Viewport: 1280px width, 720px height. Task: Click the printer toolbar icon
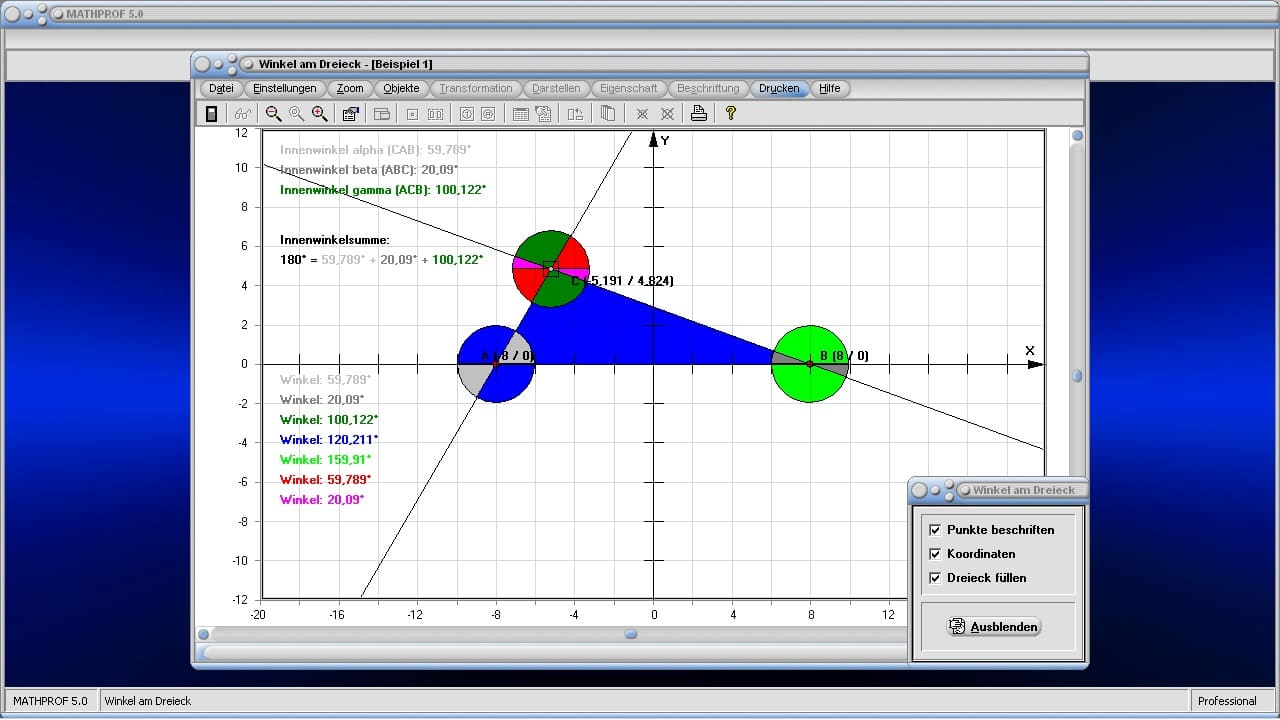coord(699,114)
